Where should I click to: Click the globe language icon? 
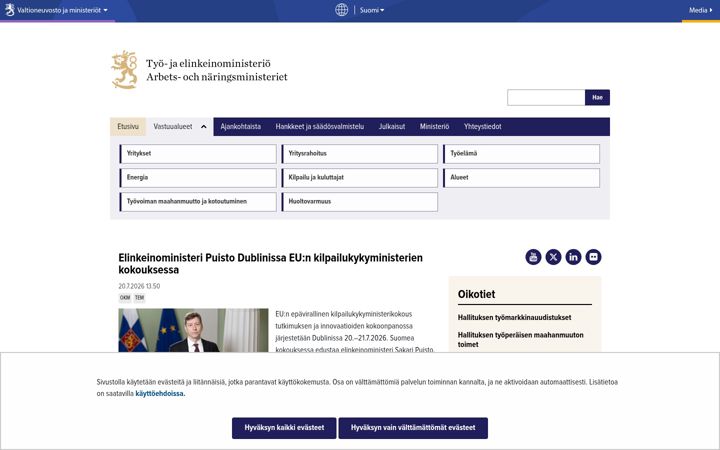pos(342,10)
